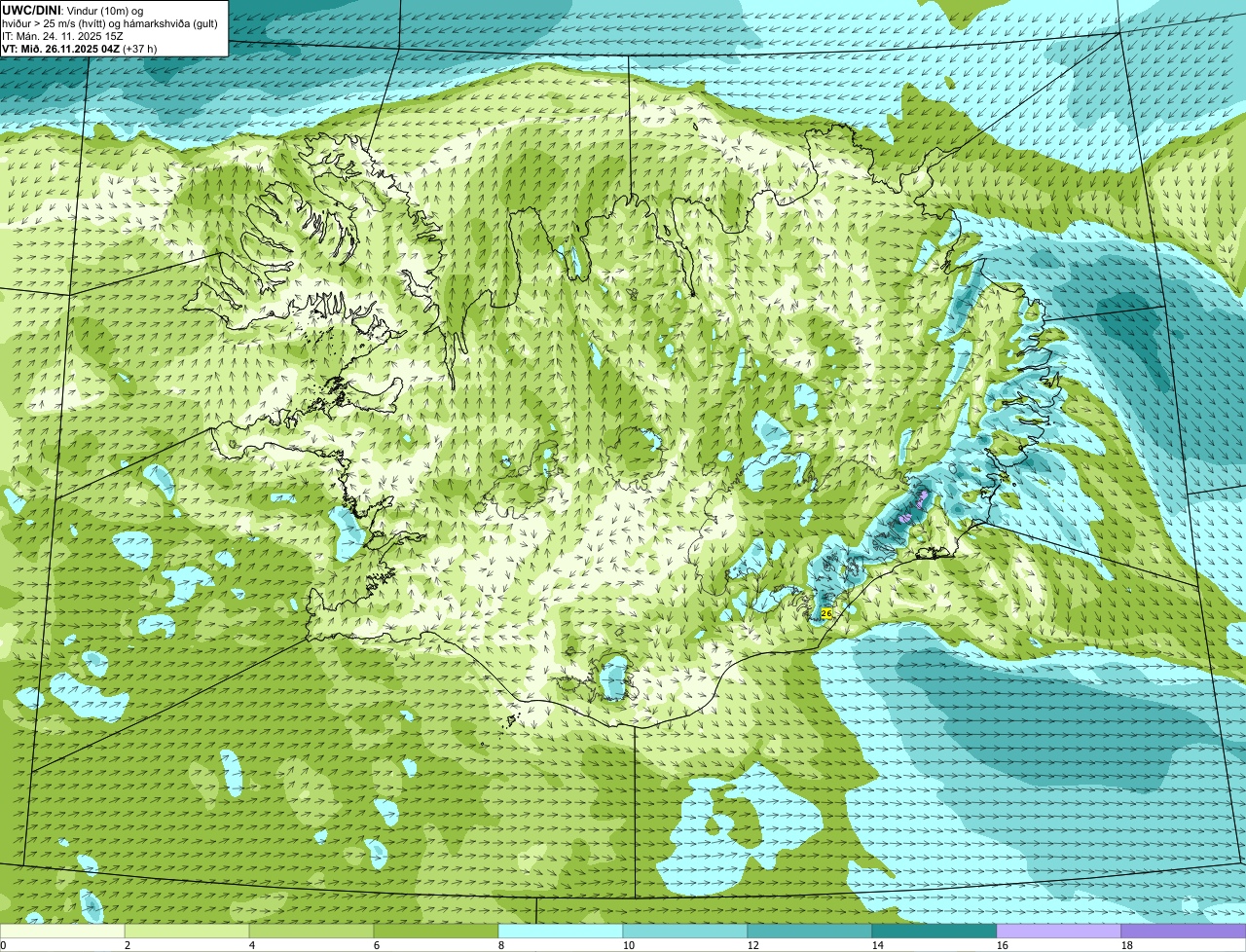Click the legend tick label 18
Viewport: 1246px width, 952px height.
tap(1127, 945)
